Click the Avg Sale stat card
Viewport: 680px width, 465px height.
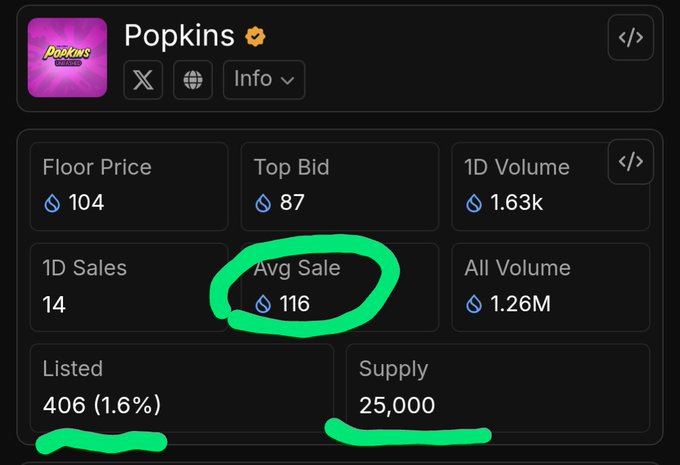click(x=339, y=287)
